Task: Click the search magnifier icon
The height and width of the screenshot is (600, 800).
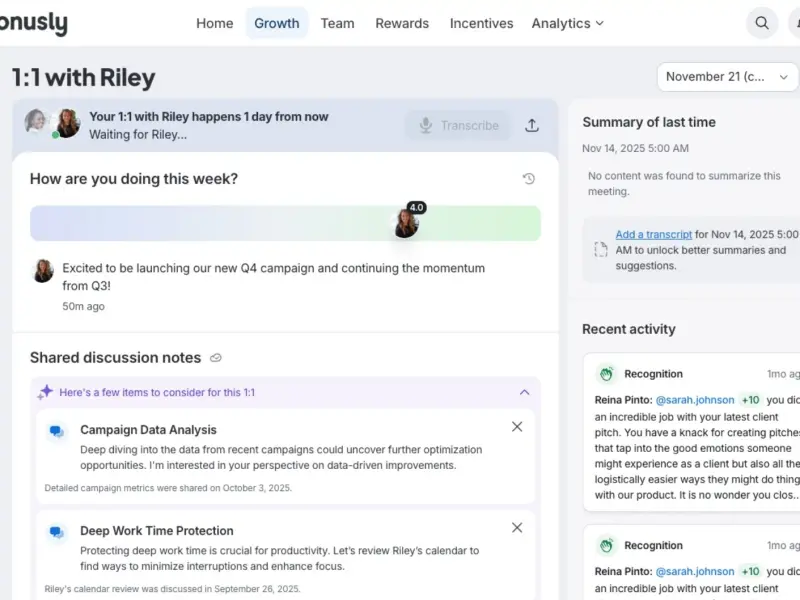Action: [x=762, y=23]
